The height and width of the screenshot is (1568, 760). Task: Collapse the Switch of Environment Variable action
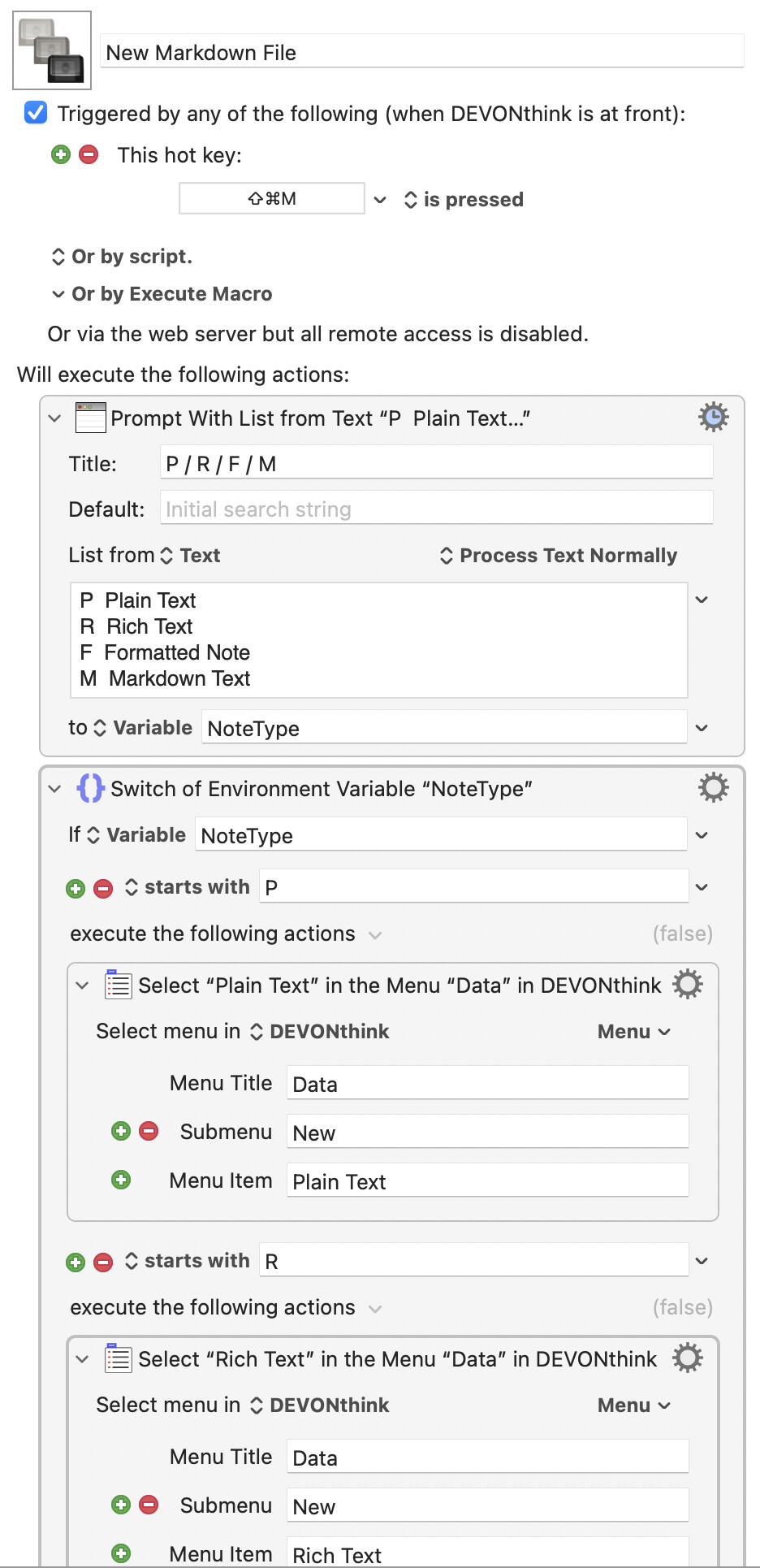[x=54, y=789]
